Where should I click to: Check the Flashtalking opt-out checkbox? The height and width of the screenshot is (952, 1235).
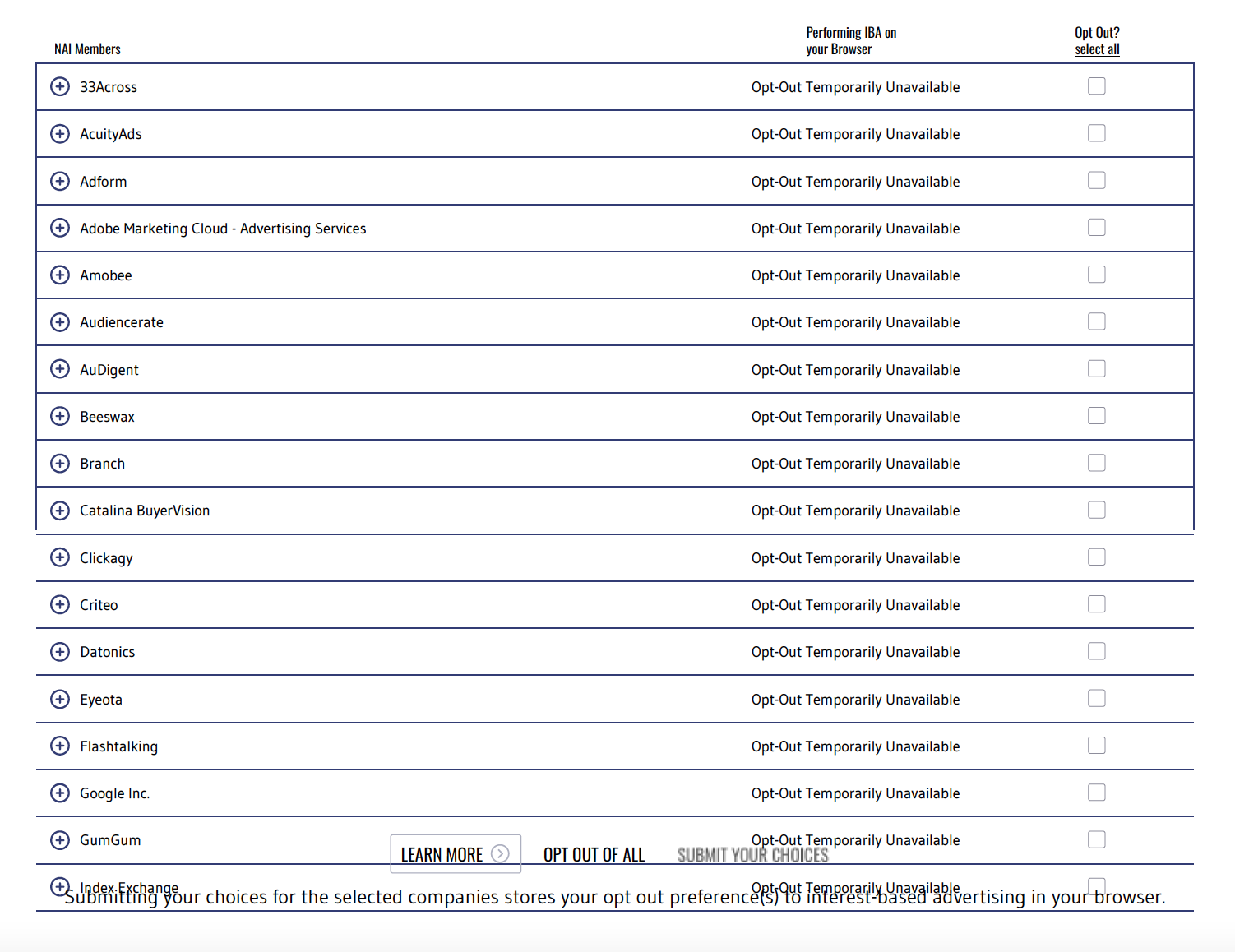pos(1097,745)
